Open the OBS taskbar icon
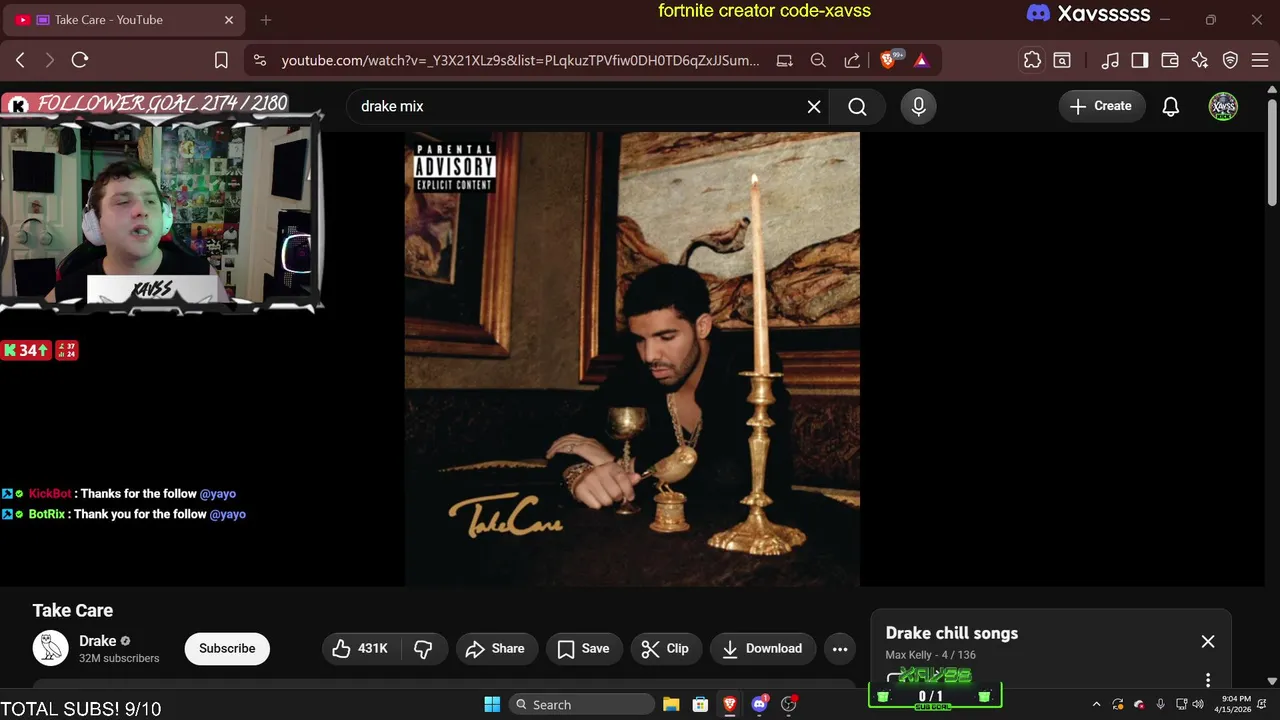The image size is (1280, 720). click(x=789, y=704)
